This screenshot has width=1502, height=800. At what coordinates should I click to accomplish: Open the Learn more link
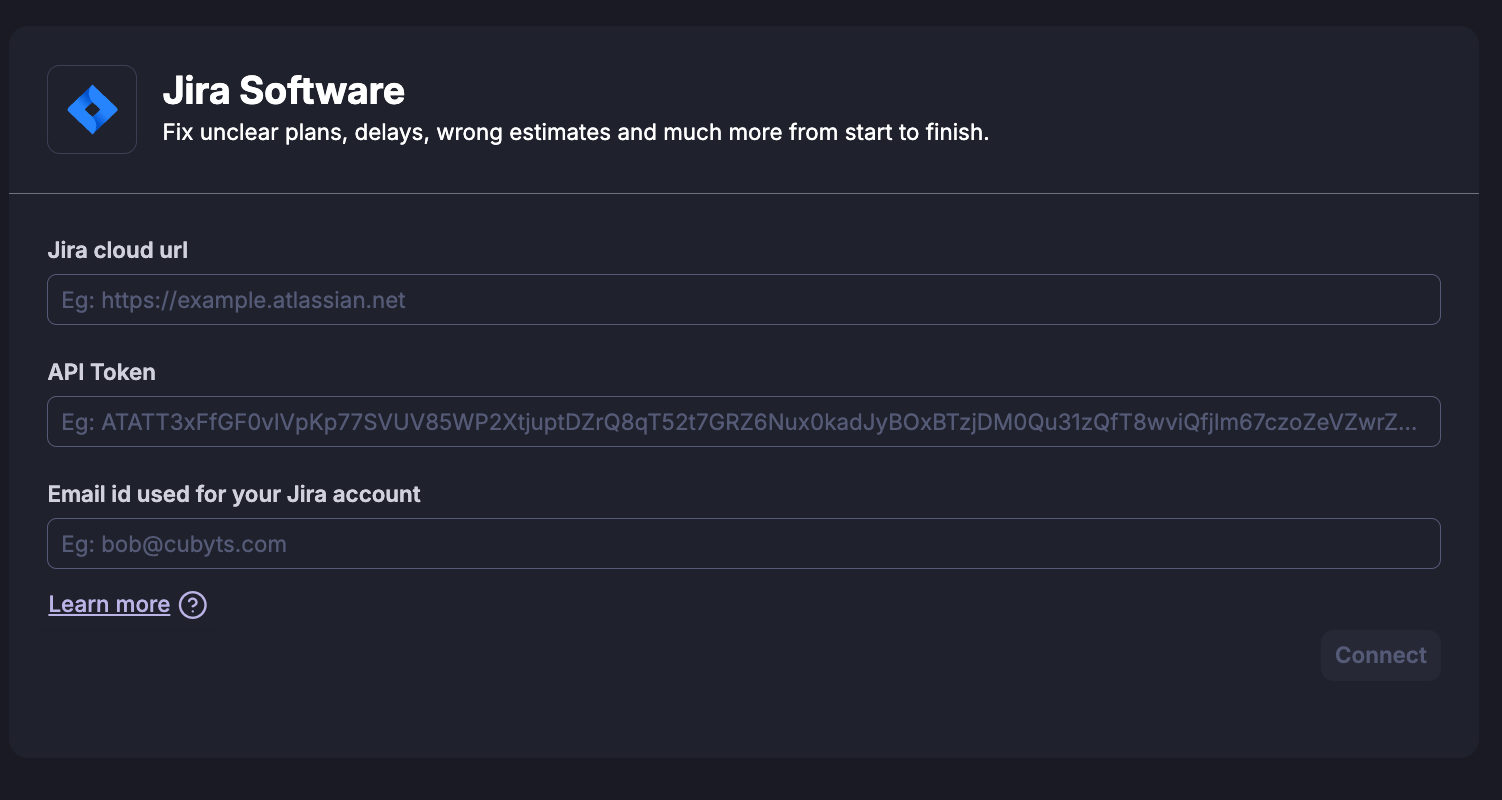tap(109, 605)
